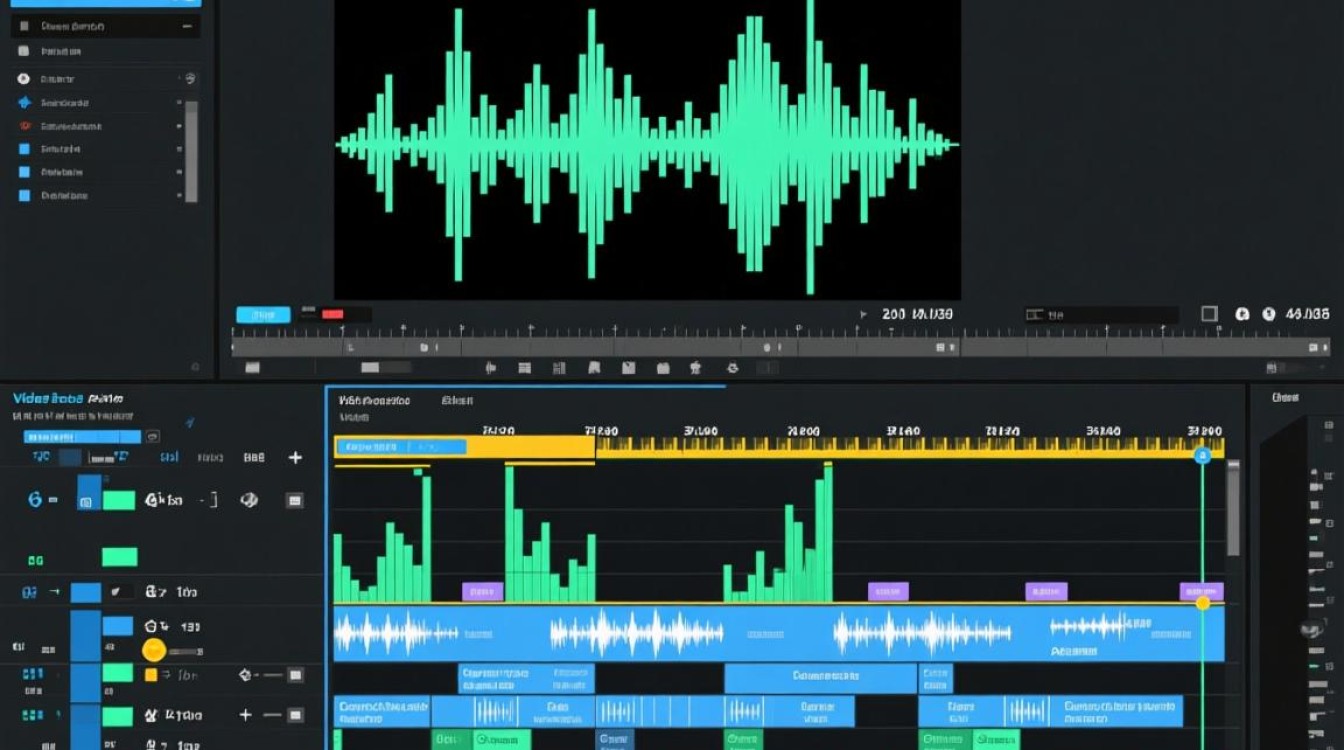The image size is (1344, 750).
Task: Open the first timeline tab starting with Video
Action: point(373,400)
